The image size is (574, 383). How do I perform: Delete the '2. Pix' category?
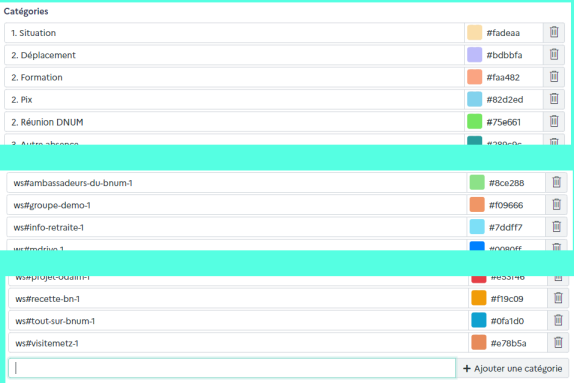tap(554, 99)
